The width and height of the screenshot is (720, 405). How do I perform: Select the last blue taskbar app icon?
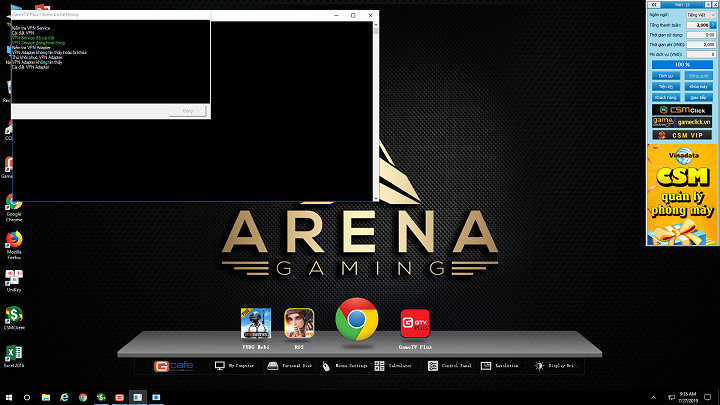156,398
